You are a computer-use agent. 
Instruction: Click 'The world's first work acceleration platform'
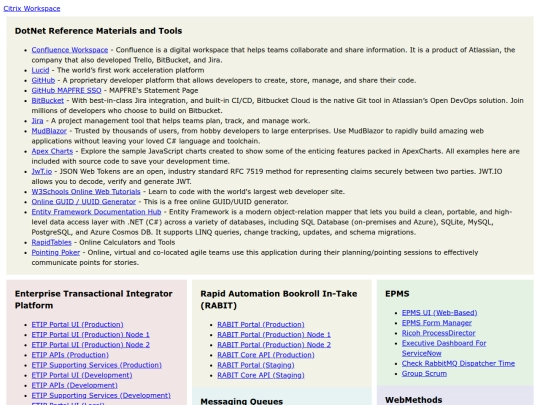pyautogui.click(x=131, y=70)
